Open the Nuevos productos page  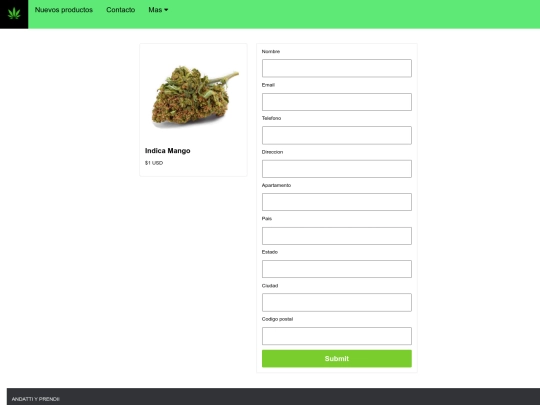pos(64,10)
